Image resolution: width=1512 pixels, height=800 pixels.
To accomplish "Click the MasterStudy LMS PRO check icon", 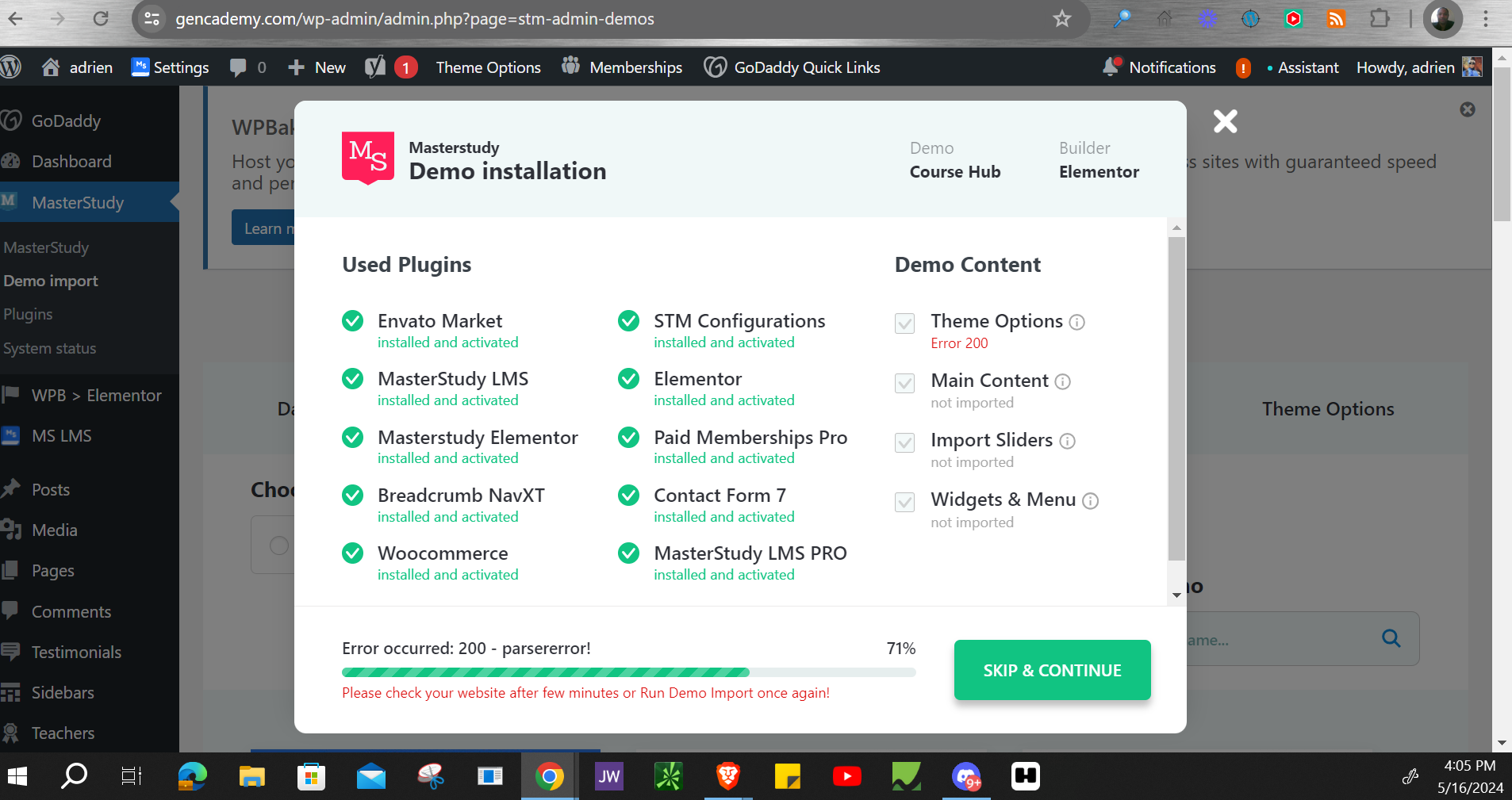I will [628, 553].
